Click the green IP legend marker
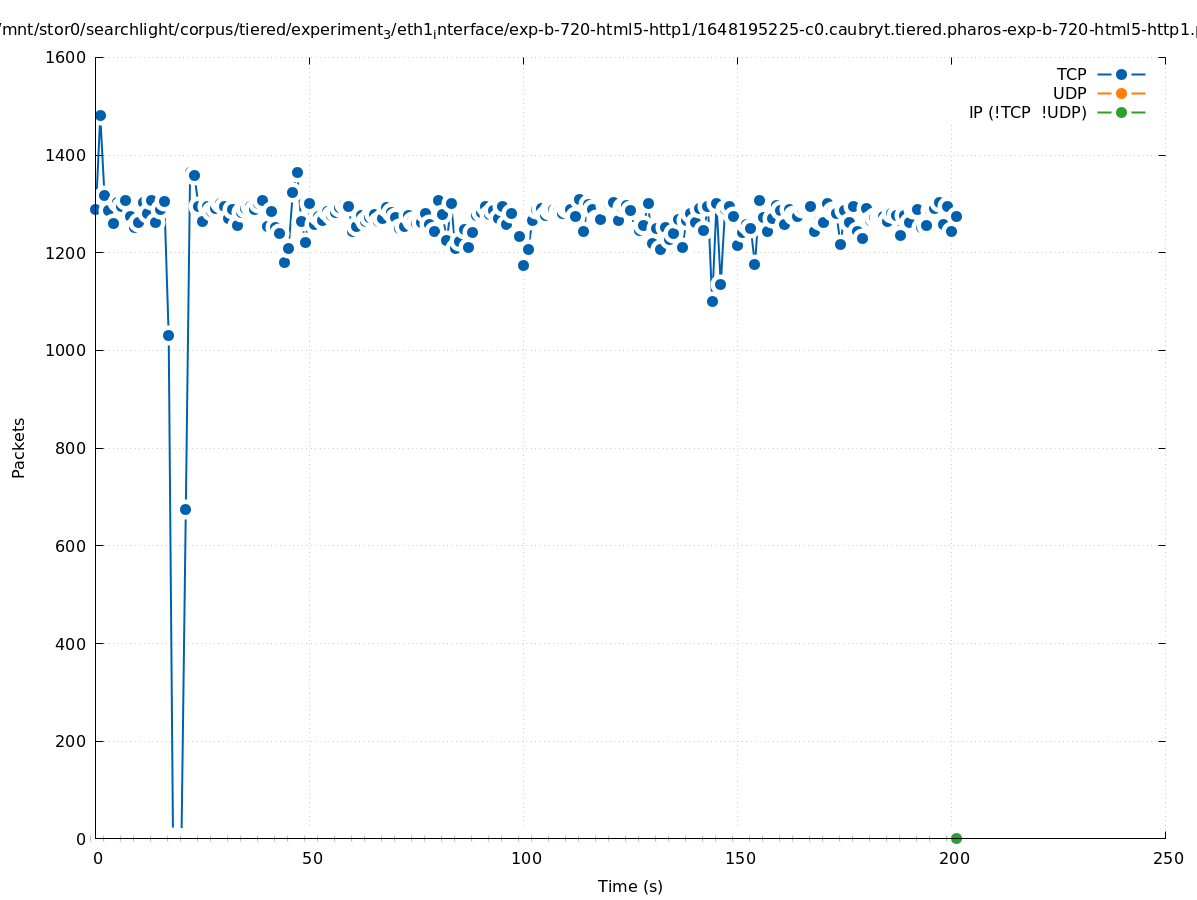 click(x=1121, y=112)
